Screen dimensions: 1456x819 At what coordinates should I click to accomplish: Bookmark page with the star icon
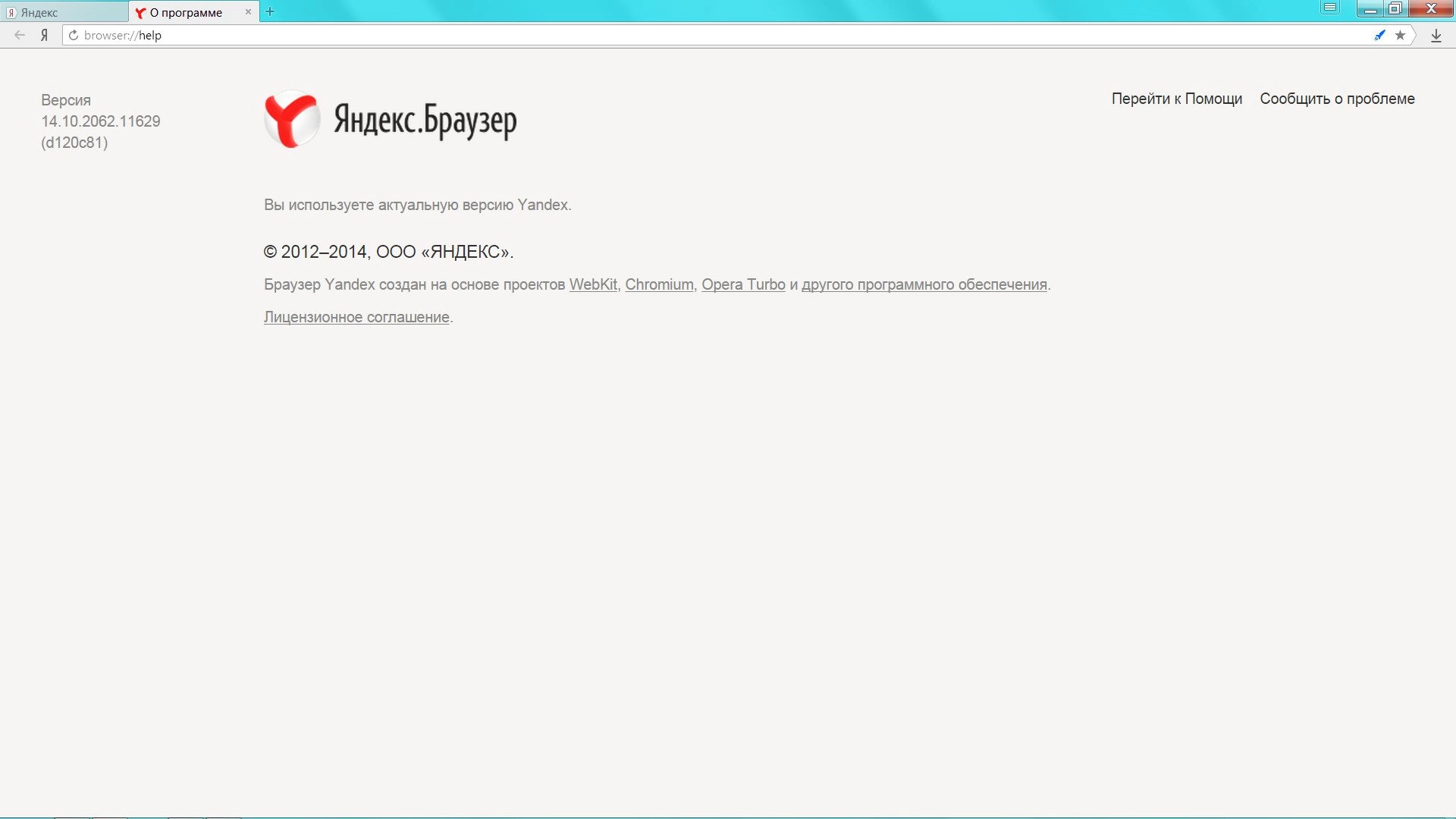[x=1400, y=35]
